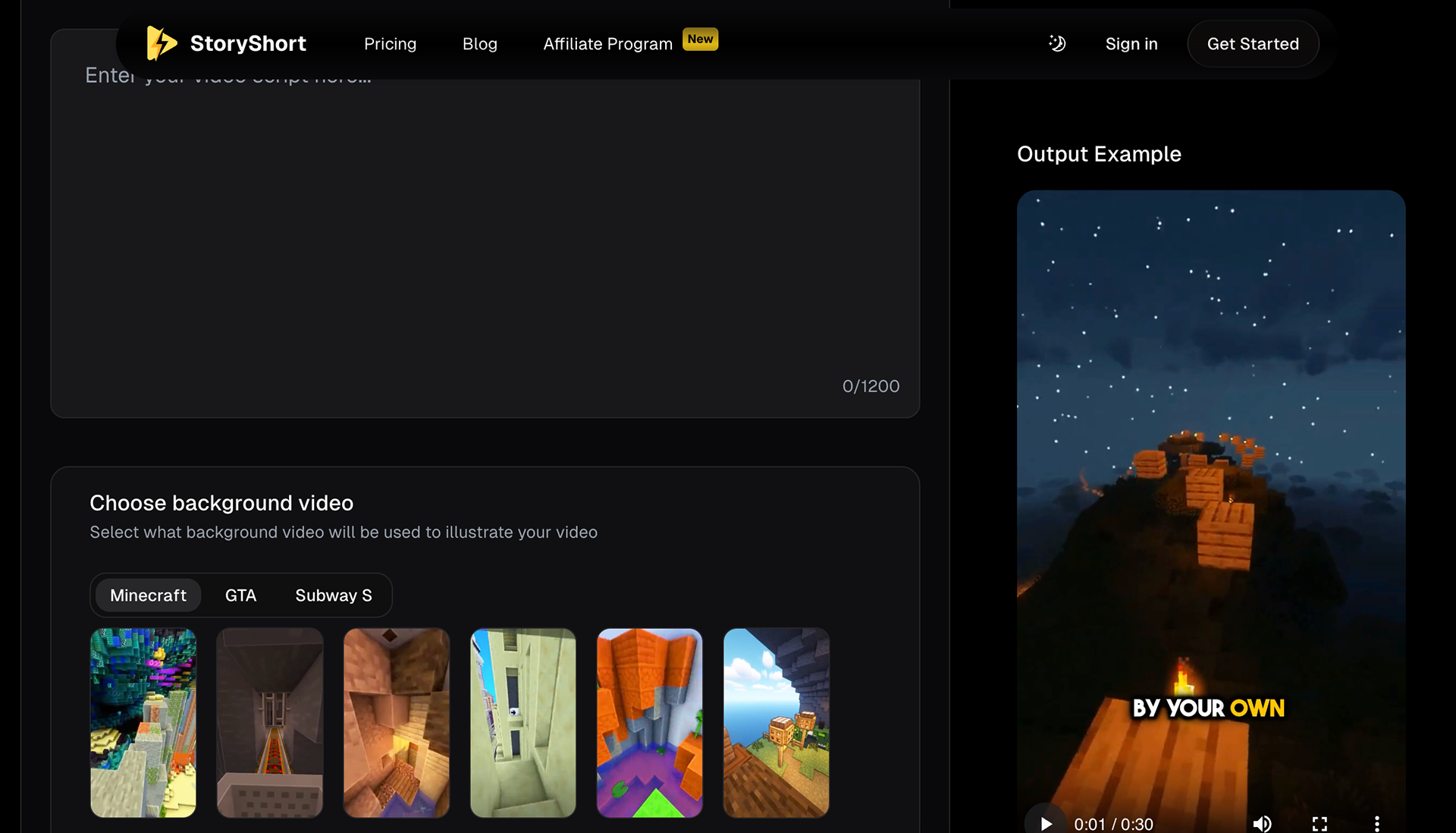Select the dark gray tunnel Minecraft thumbnail

point(270,722)
